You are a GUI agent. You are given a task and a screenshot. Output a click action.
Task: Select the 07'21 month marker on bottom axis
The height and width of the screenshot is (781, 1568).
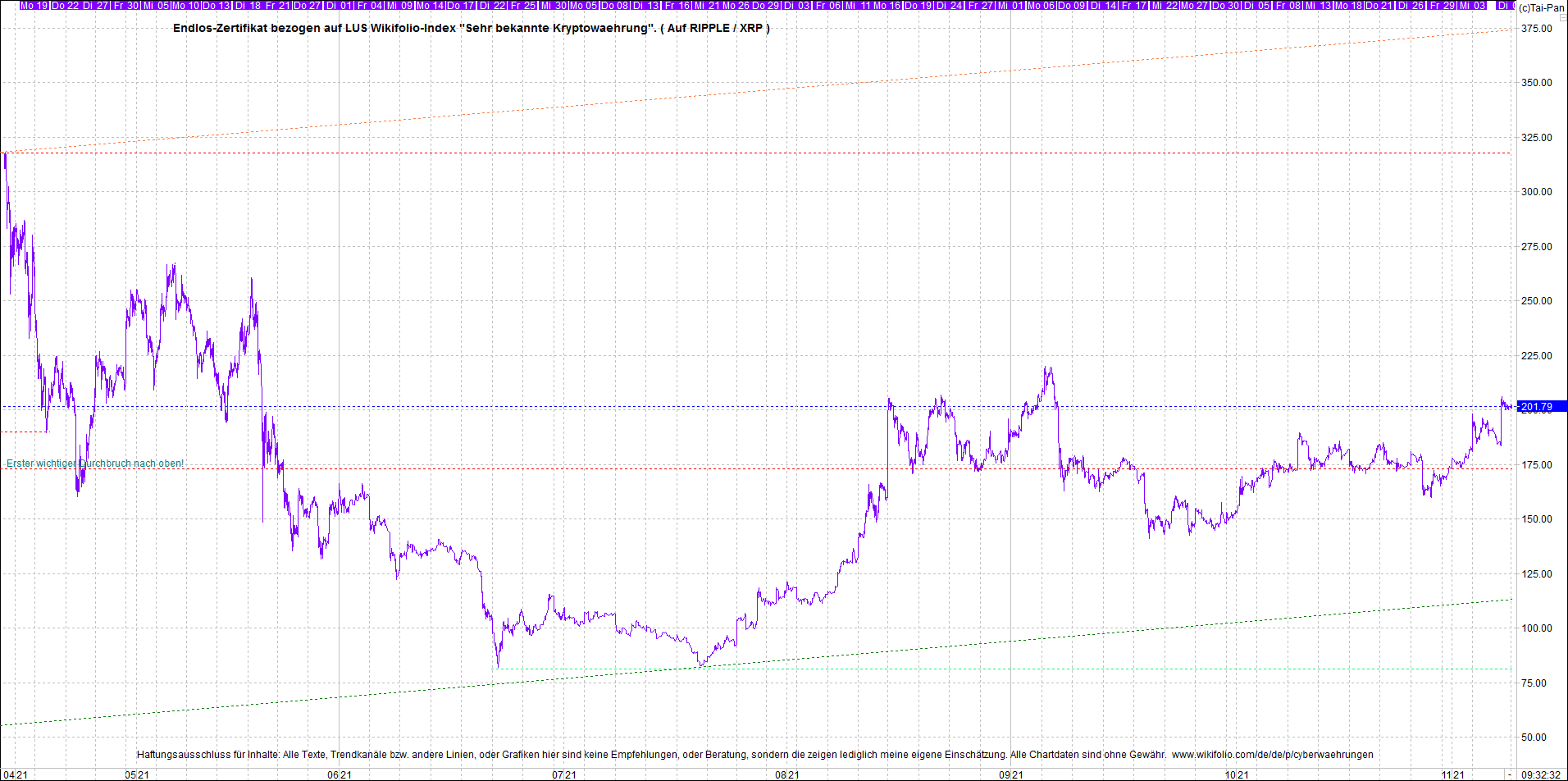[x=563, y=774]
